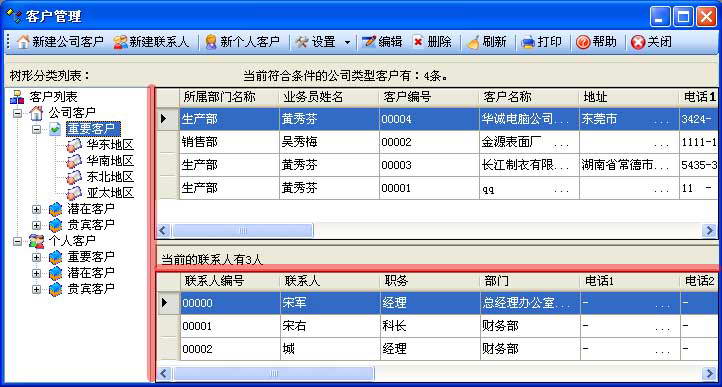
Task: Click the card icon beside 亚太地区
Action: click(x=74, y=193)
